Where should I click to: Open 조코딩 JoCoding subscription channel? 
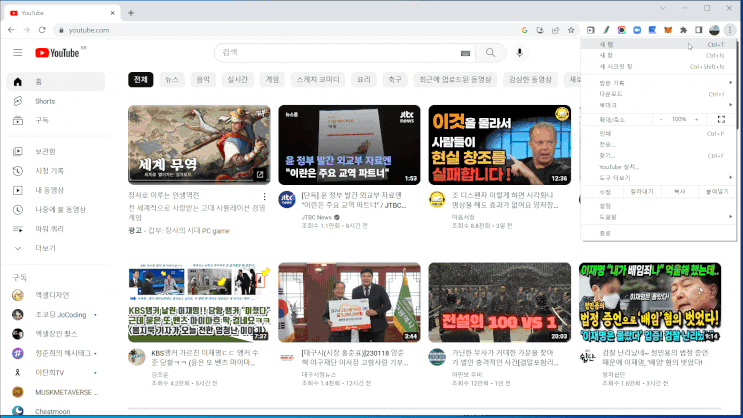point(55,315)
